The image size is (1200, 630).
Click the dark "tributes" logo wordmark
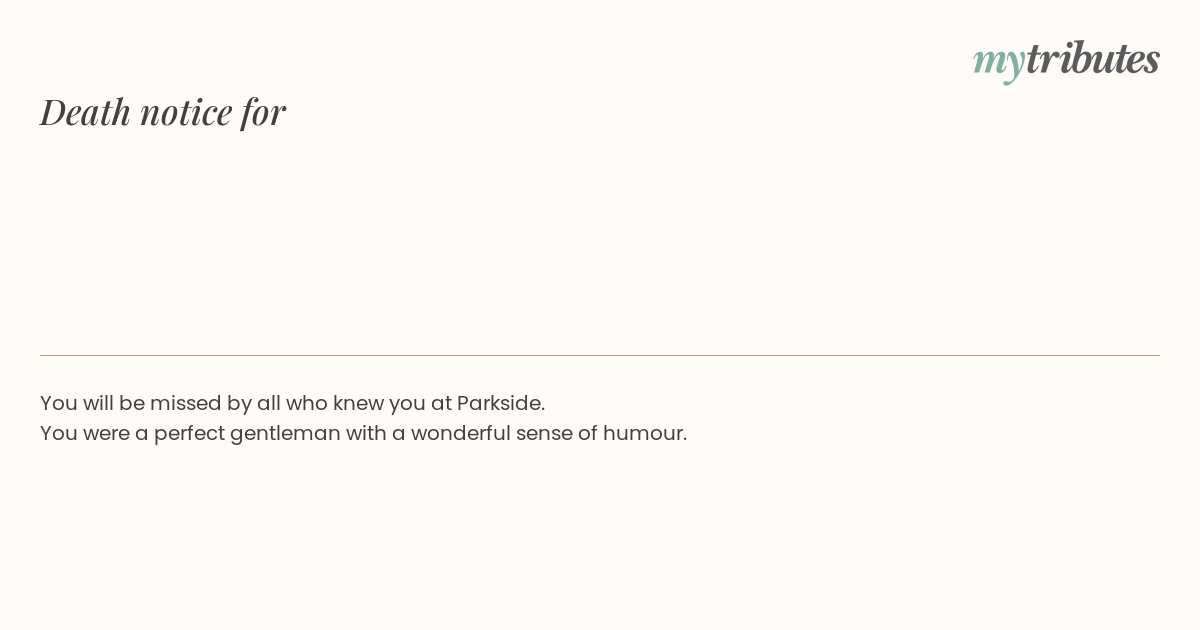(x=1092, y=58)
